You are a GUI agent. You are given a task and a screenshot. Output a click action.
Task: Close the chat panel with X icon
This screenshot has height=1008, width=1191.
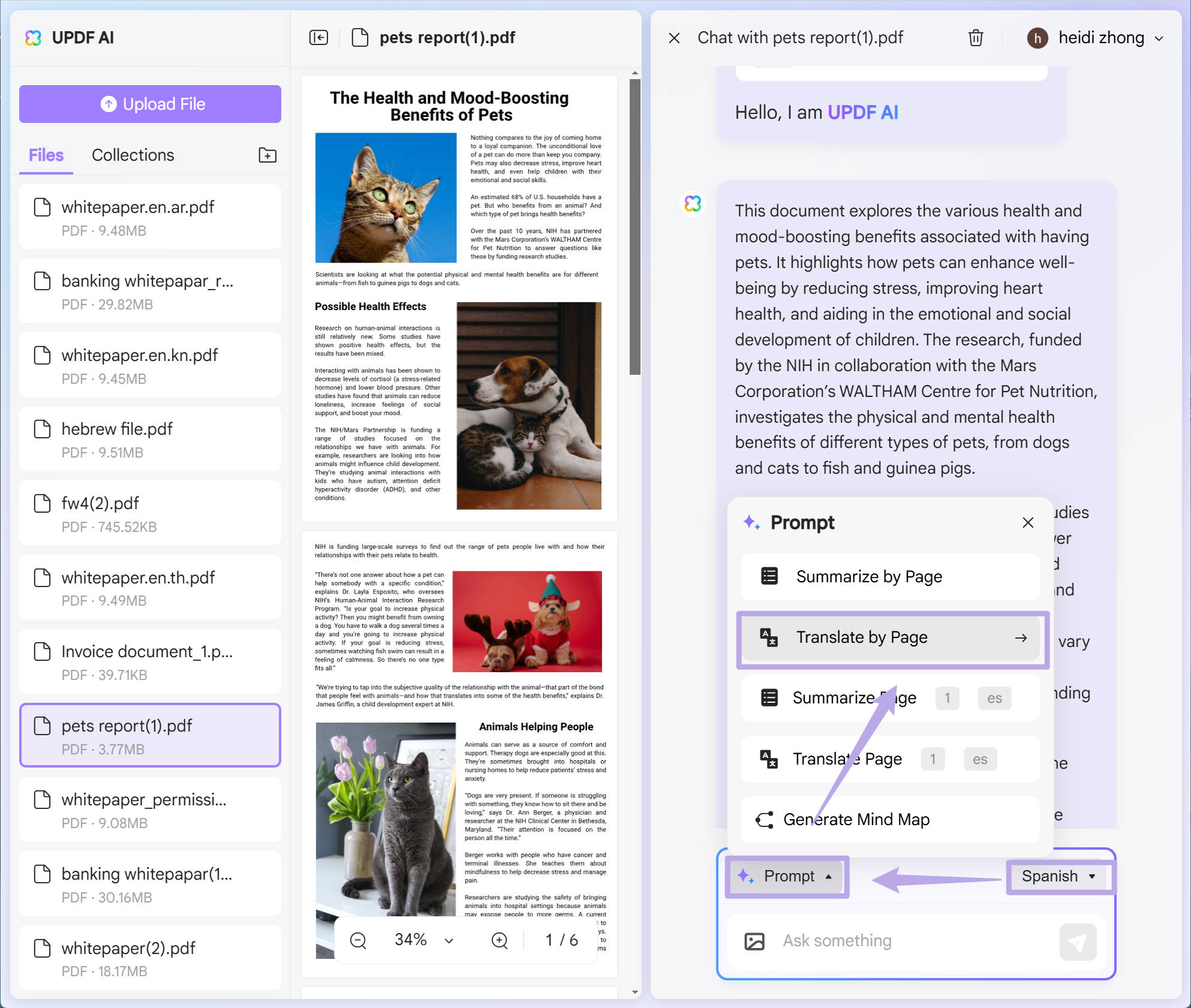(674, 38)
